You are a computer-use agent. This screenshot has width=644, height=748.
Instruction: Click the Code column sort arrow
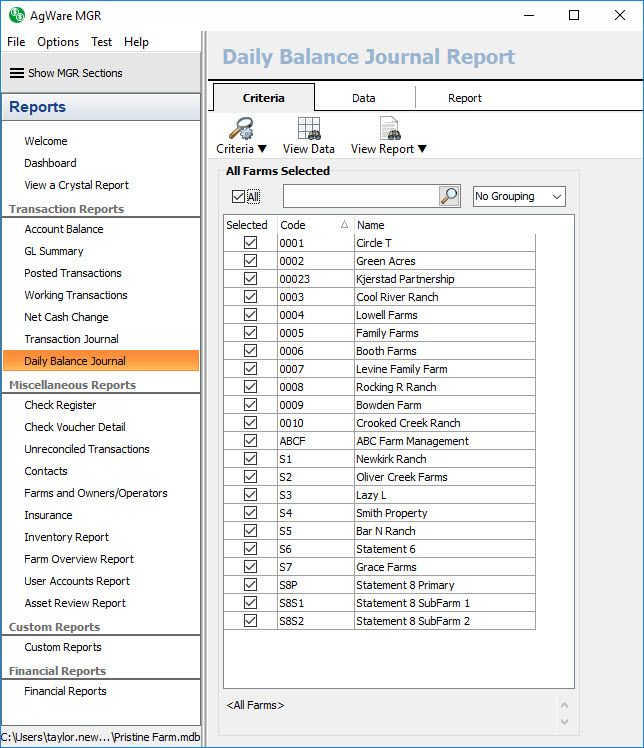click(345, 225)
